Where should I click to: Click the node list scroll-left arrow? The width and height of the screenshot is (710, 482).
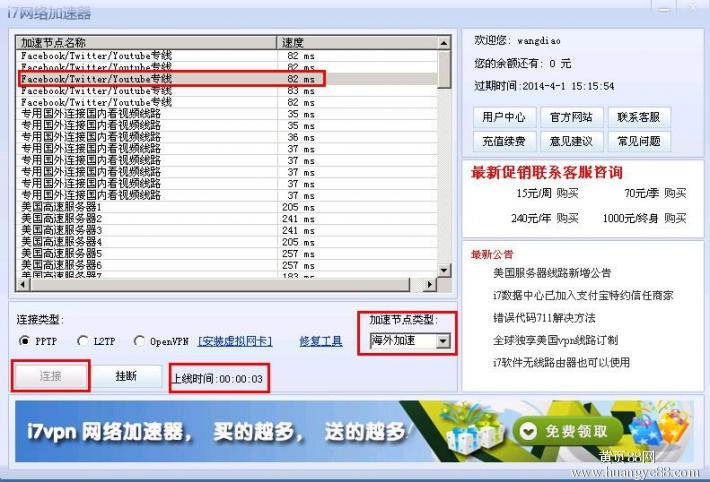click(23, 284)
